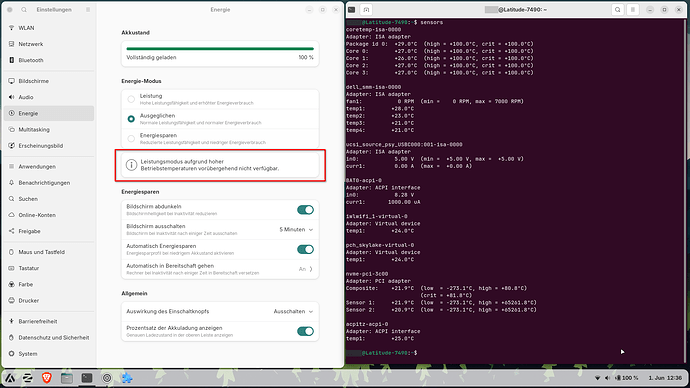Open System settings
690x388 pixels.
coord(49,354)
